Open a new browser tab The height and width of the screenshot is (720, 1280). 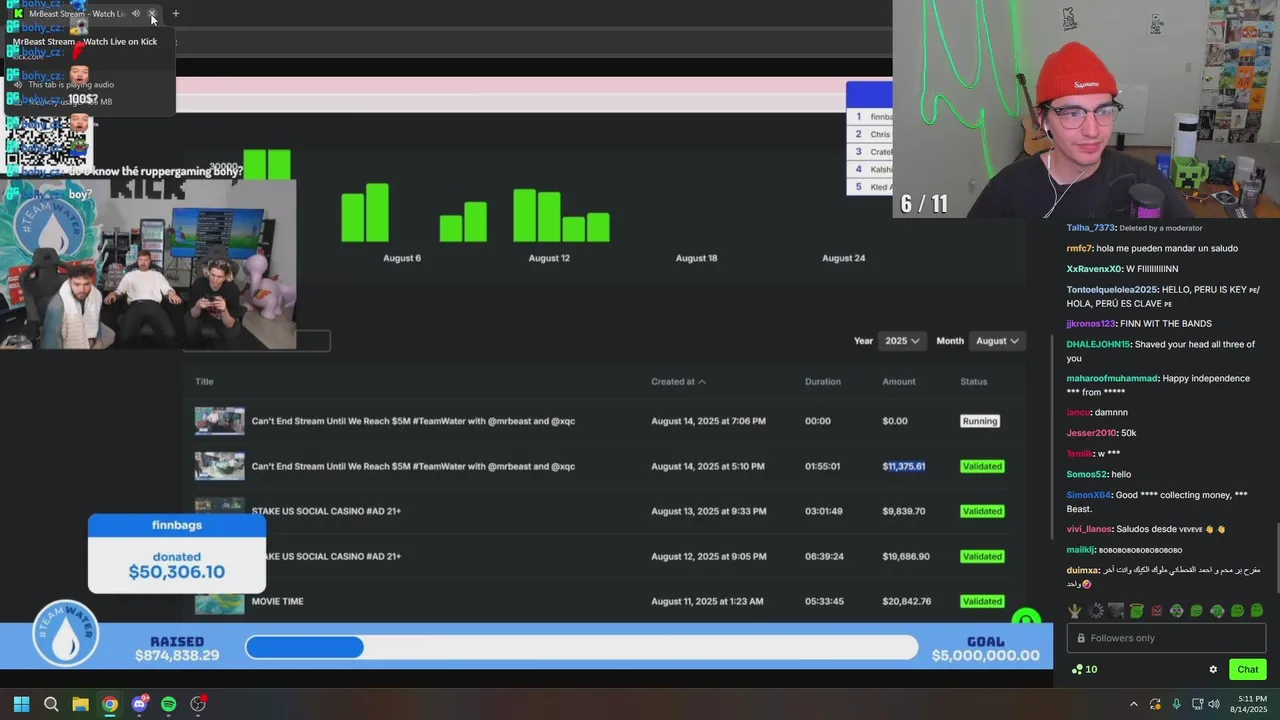pos(176,14)
